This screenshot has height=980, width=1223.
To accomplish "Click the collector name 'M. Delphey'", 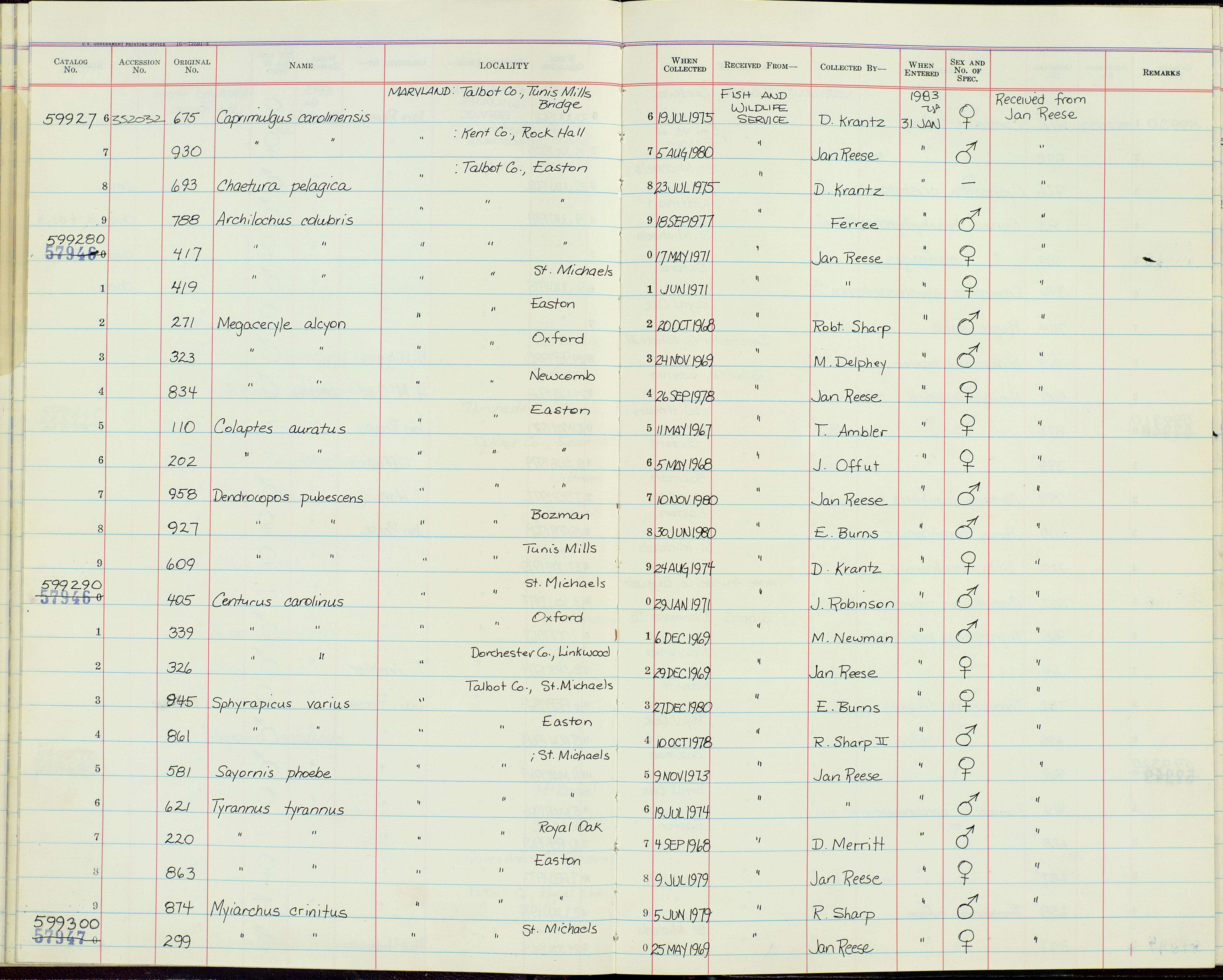I will point(850,363).
